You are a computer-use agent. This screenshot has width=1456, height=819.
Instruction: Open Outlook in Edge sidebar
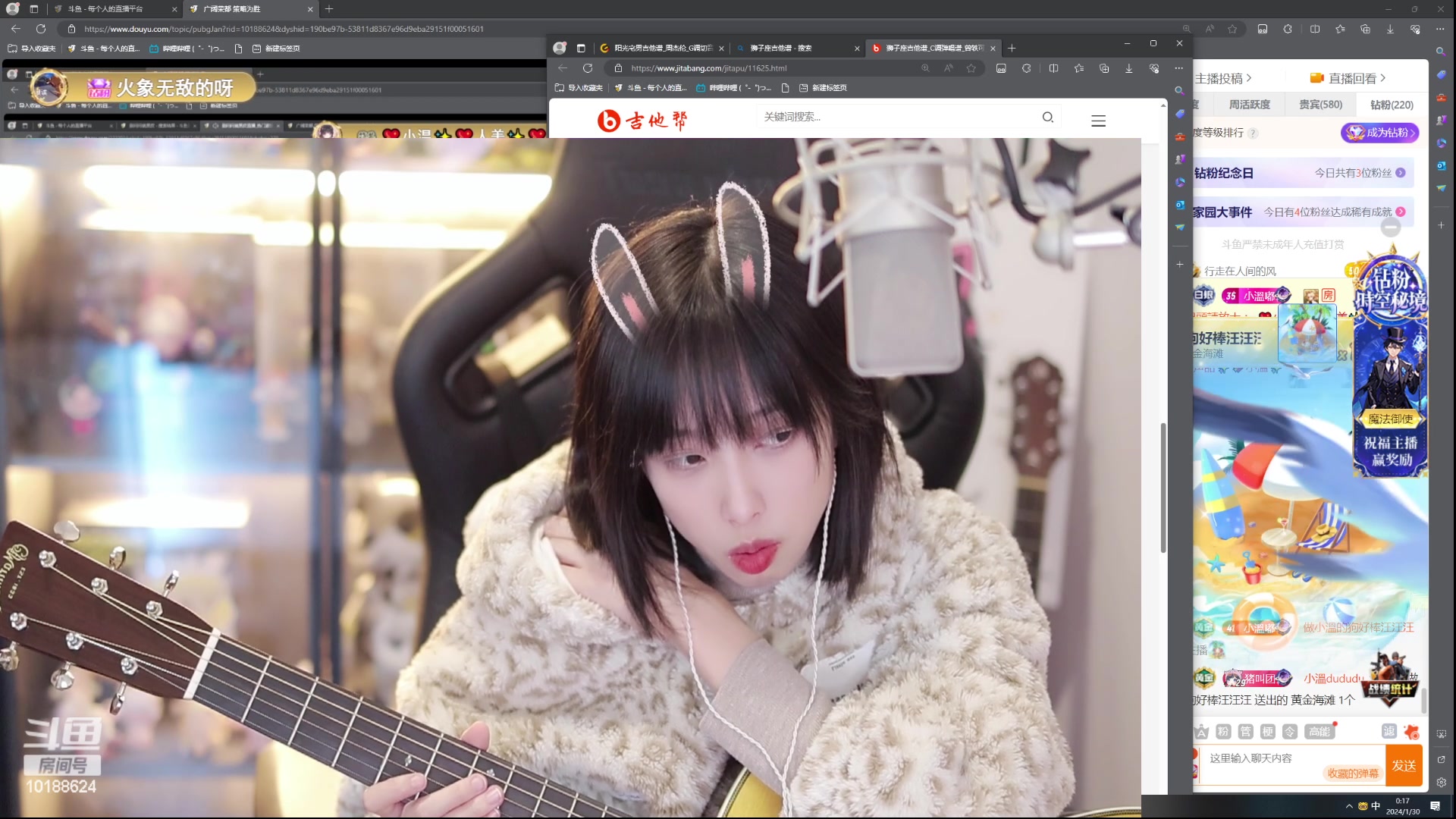[x=1441, y=165]
